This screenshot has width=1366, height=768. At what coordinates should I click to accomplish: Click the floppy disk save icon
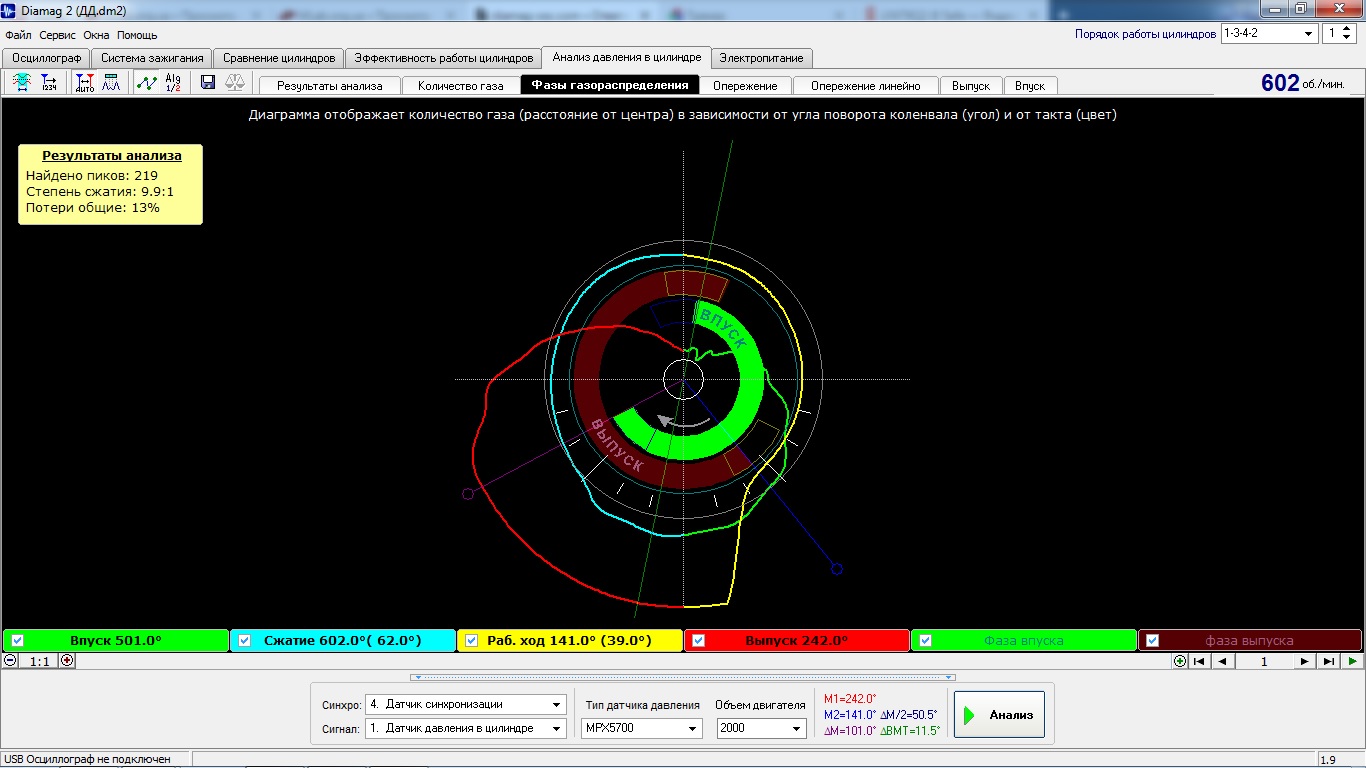[x=208, y=83]
